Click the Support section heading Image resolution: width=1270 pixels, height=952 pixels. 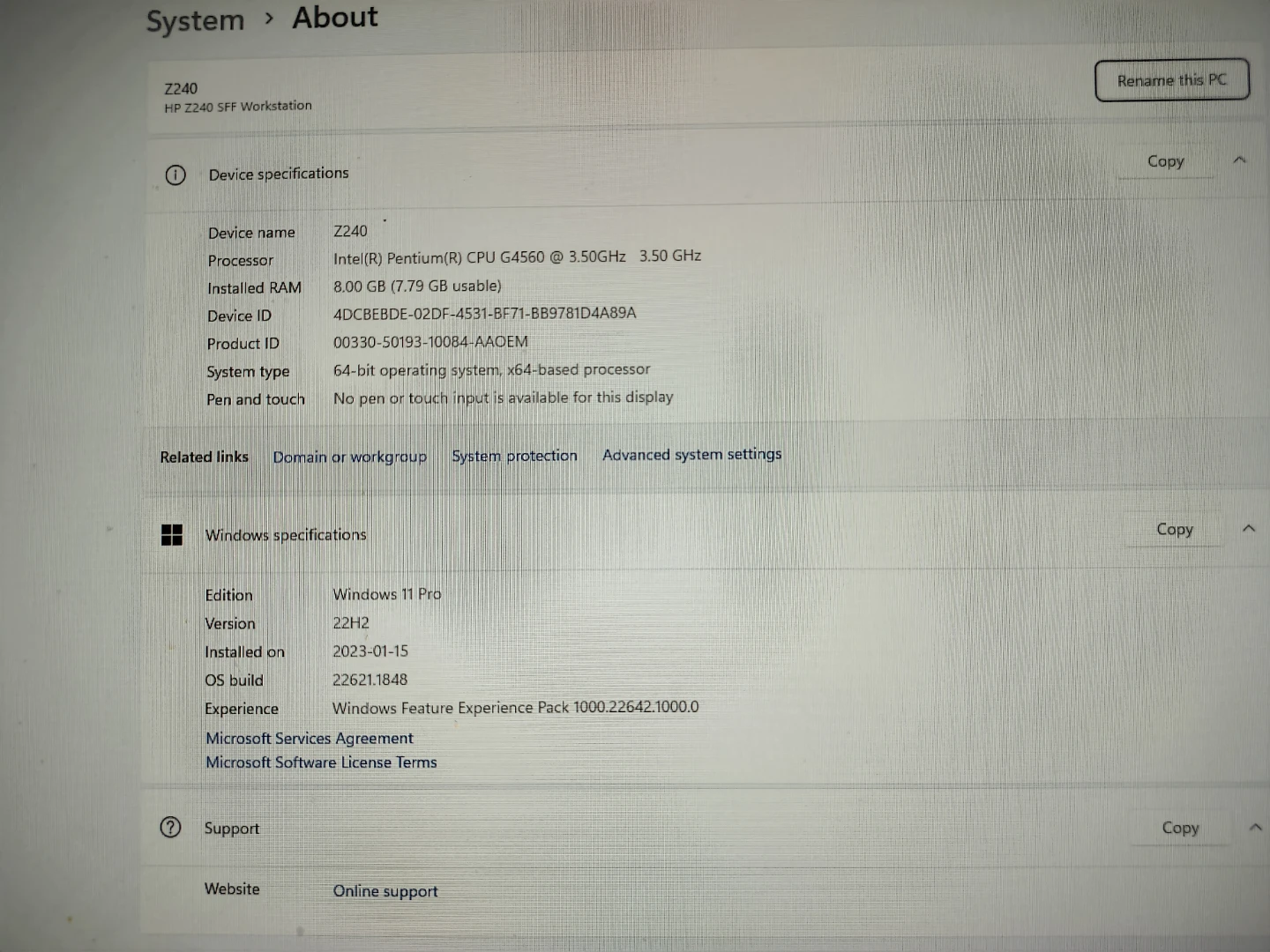pos(232,829)
